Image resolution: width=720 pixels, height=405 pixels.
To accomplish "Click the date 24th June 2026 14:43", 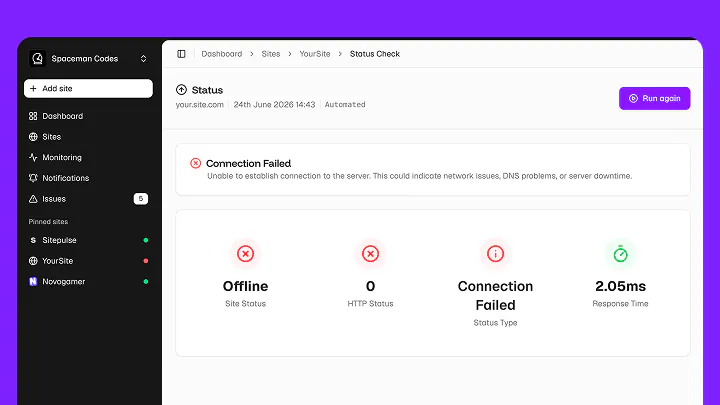I will coord(275,105).
